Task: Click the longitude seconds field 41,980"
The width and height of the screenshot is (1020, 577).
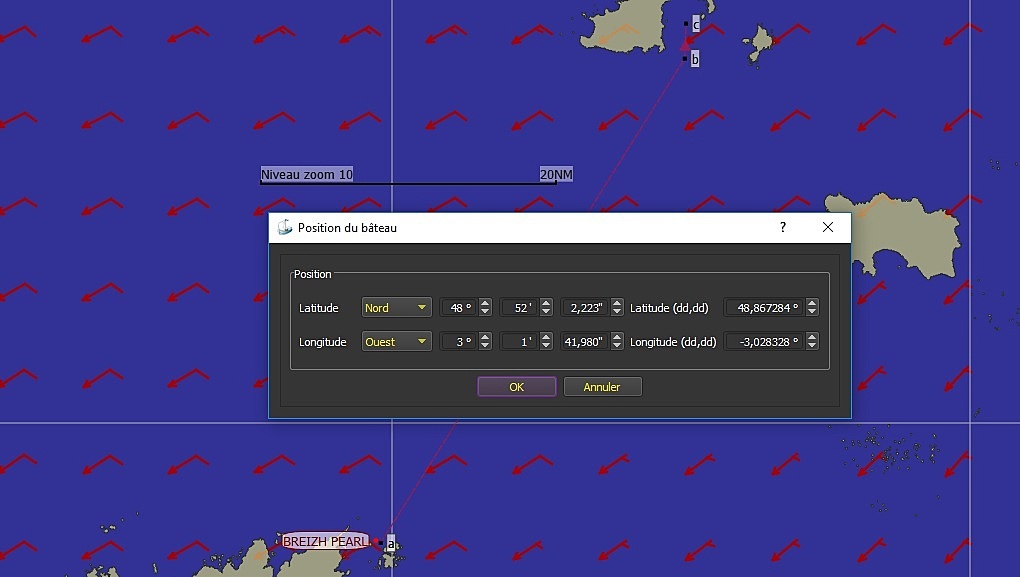Action: point(585,342)
